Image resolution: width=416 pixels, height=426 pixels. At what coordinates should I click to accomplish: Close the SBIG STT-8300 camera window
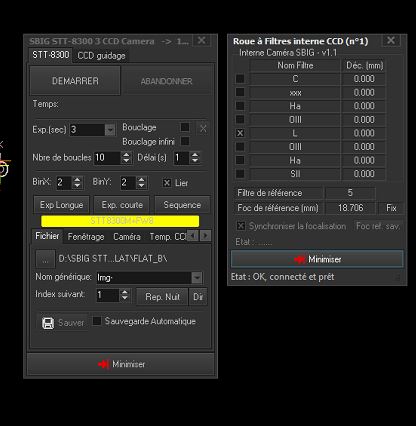pyautogui.click(x=202, y=40)
